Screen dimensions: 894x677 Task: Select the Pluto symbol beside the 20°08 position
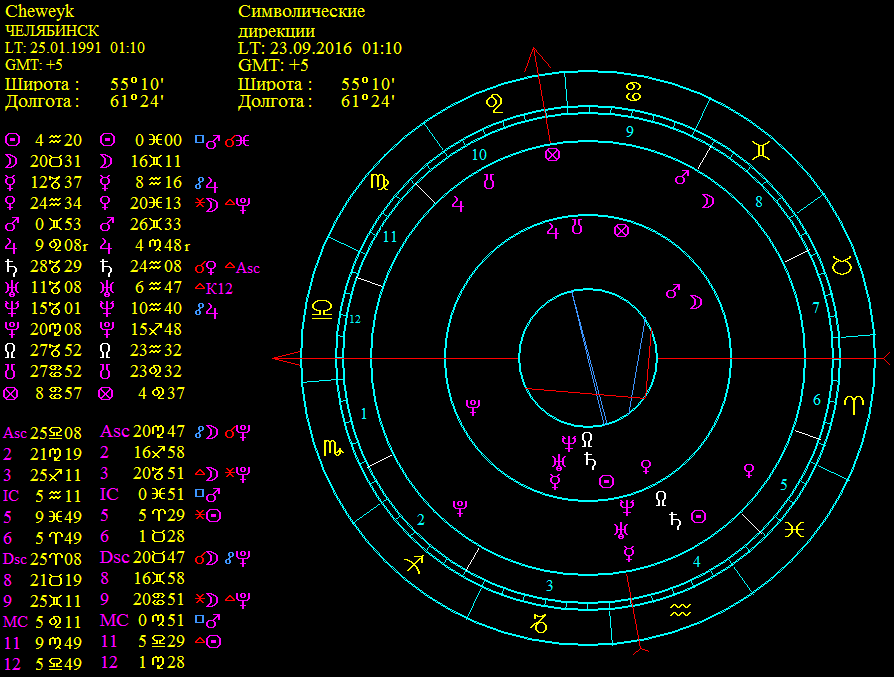click(11, 330)
